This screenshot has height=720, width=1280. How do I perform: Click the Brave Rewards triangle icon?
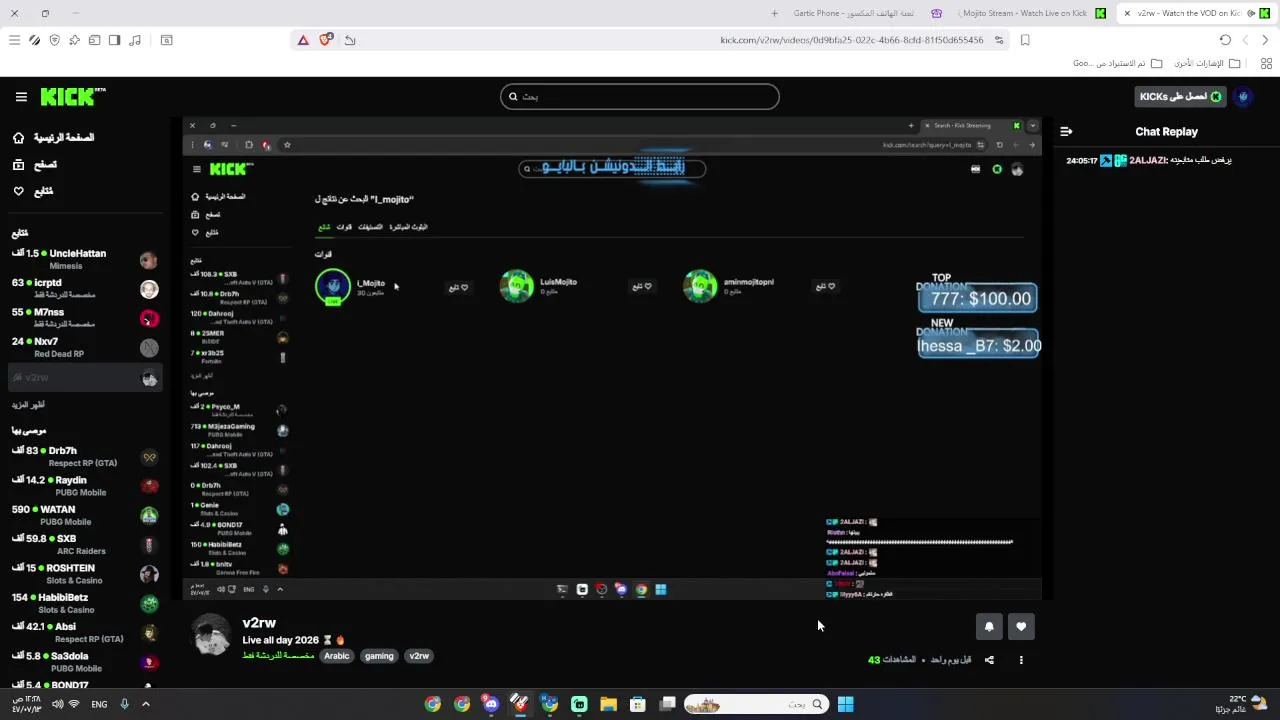pyautogui.click(x=303, y=40)
